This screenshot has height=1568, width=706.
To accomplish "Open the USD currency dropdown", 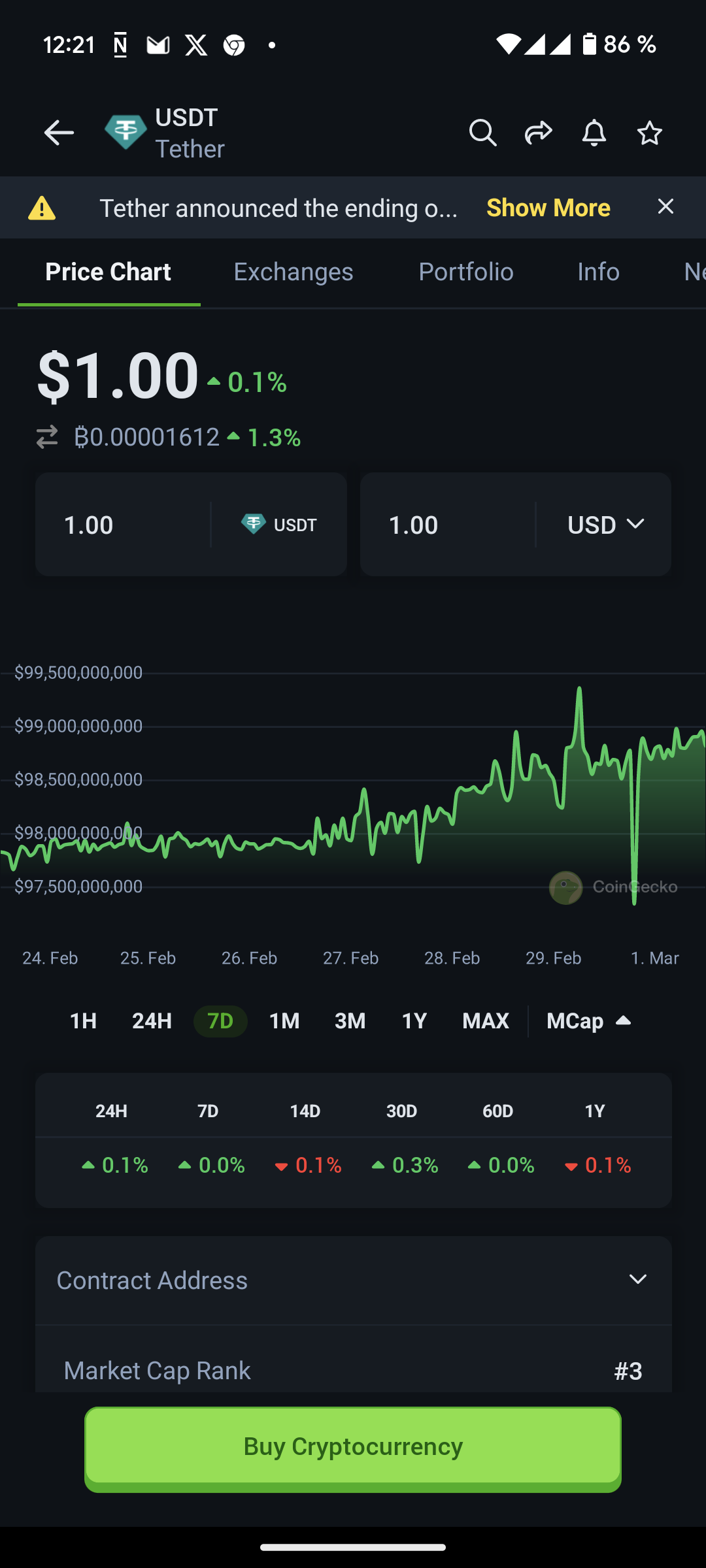I will pos(605,525).
